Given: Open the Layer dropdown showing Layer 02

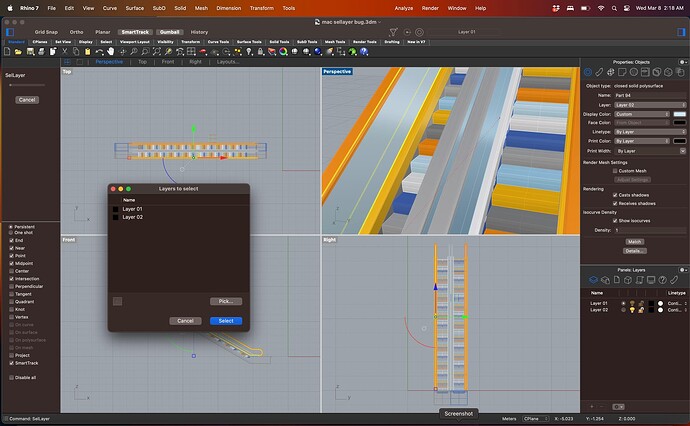Looking at the screenshot, I should 650,105.
